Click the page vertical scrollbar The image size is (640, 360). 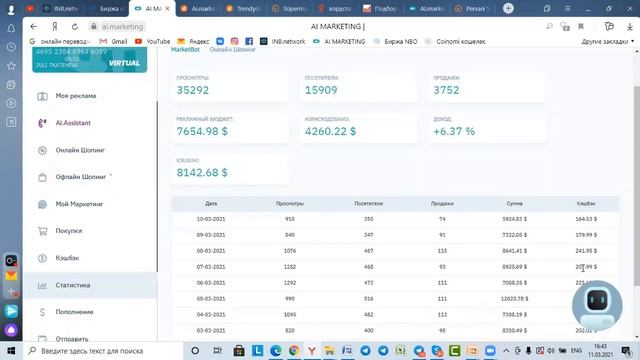637,186
